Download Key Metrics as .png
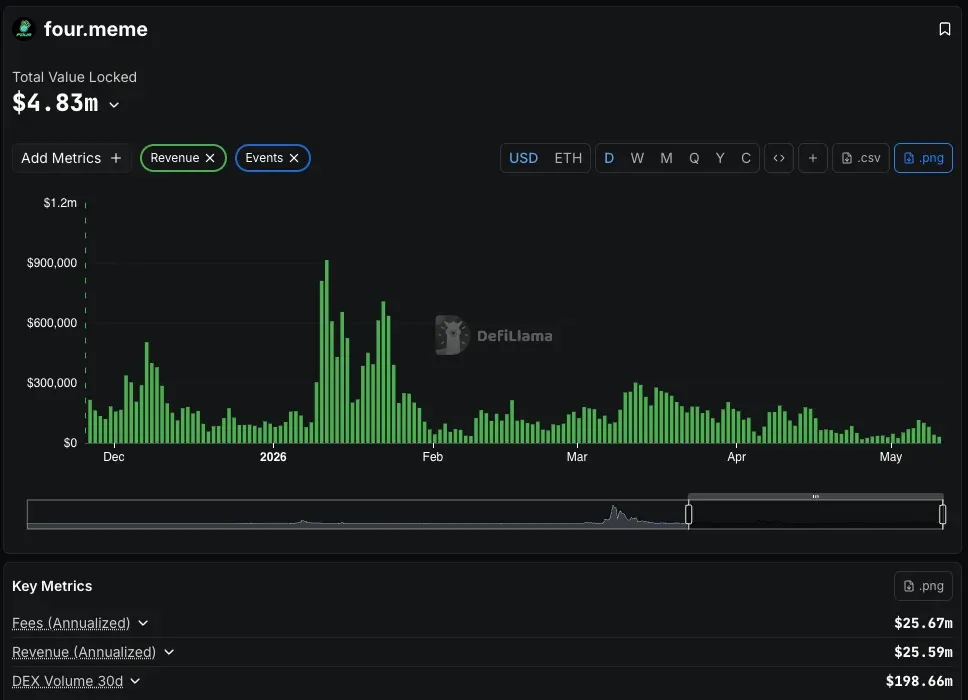Screen dimensions: 968x700 (923, 586)
